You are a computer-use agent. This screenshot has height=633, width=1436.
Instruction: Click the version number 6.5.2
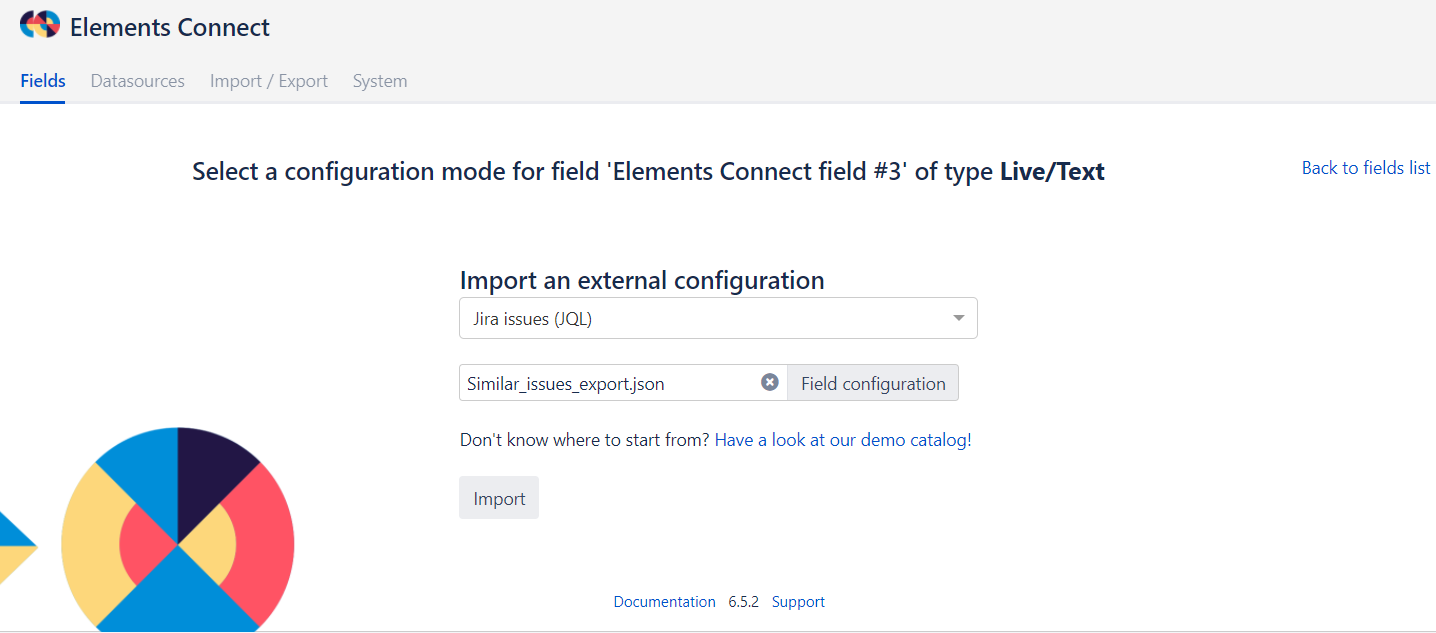point(743,602)
